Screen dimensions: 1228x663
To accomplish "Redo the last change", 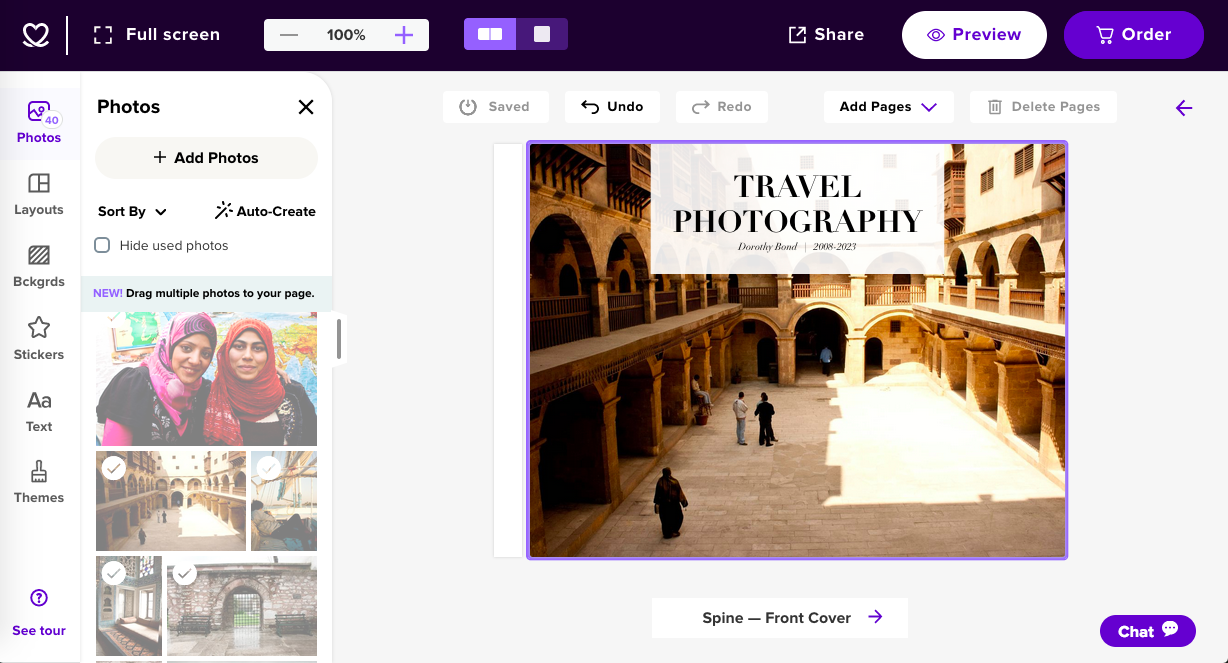I will pyautogui.click(x=721, y=107).
